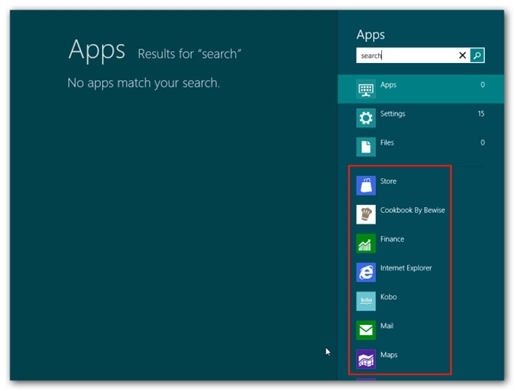The height and width of the screenshot is (391, 516).
Task: Switch to Files search category
Action: [421, 147]
